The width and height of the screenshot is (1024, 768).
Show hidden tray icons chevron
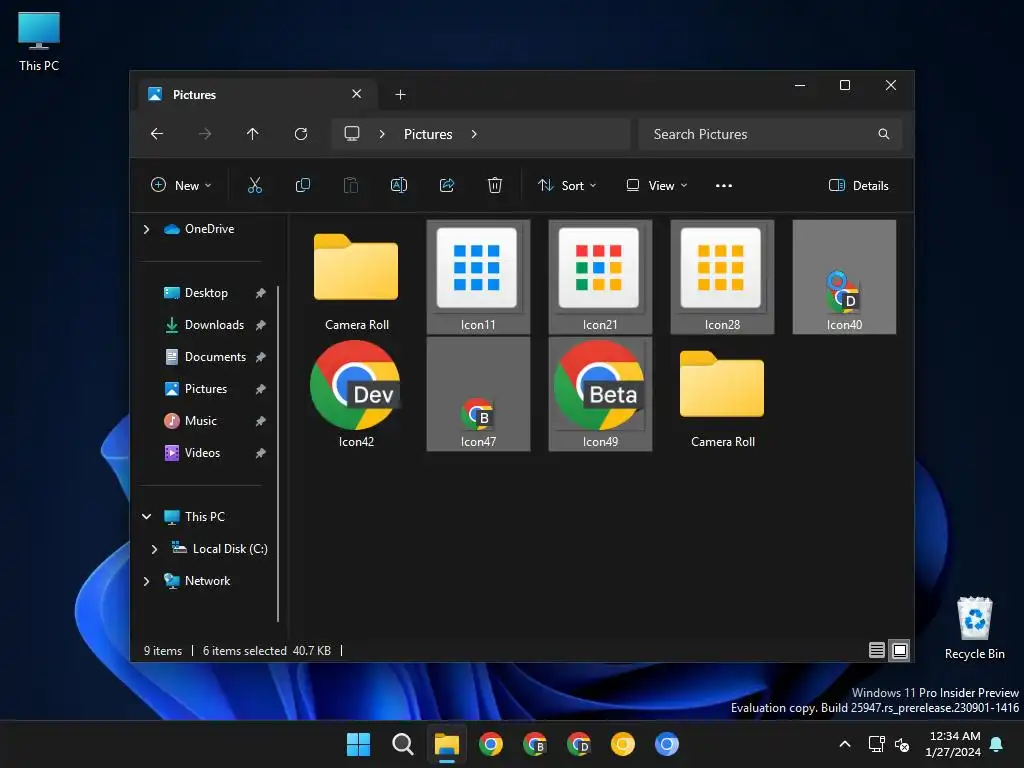(844, 744)
